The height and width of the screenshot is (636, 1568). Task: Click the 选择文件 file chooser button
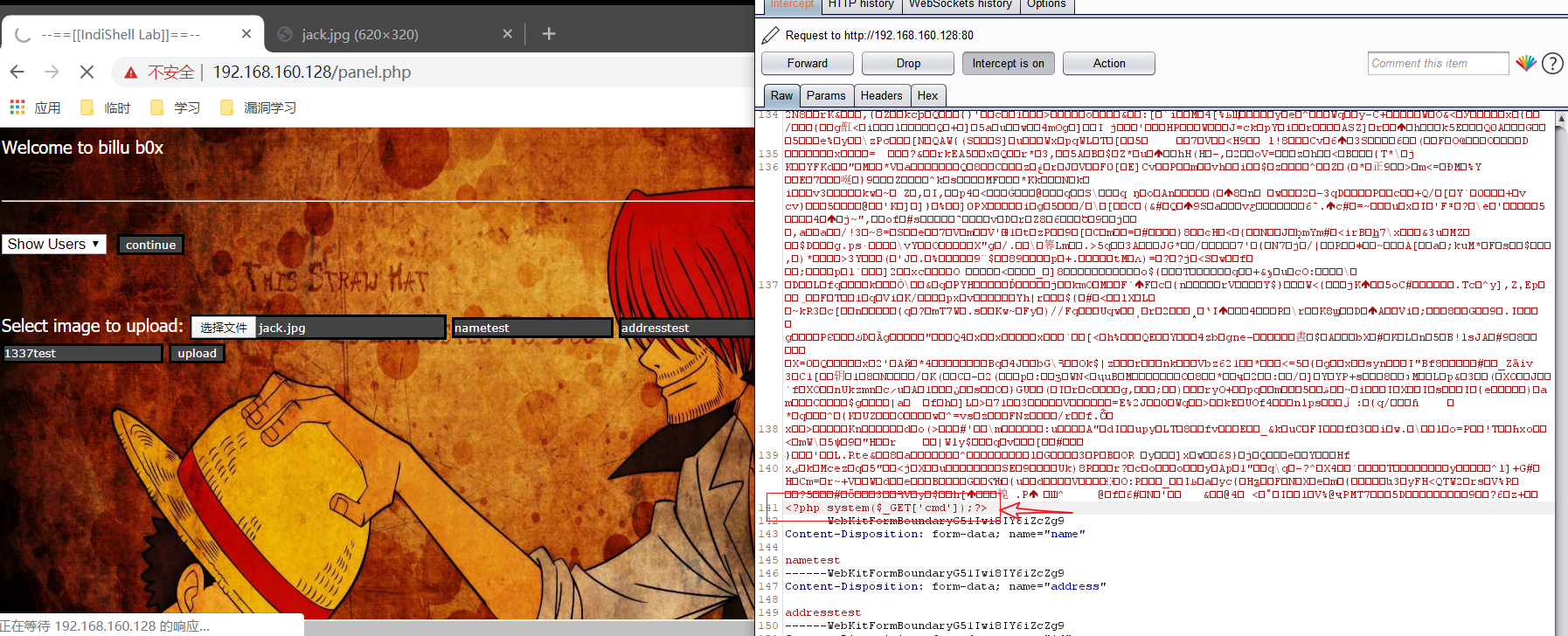click(224, 328)
